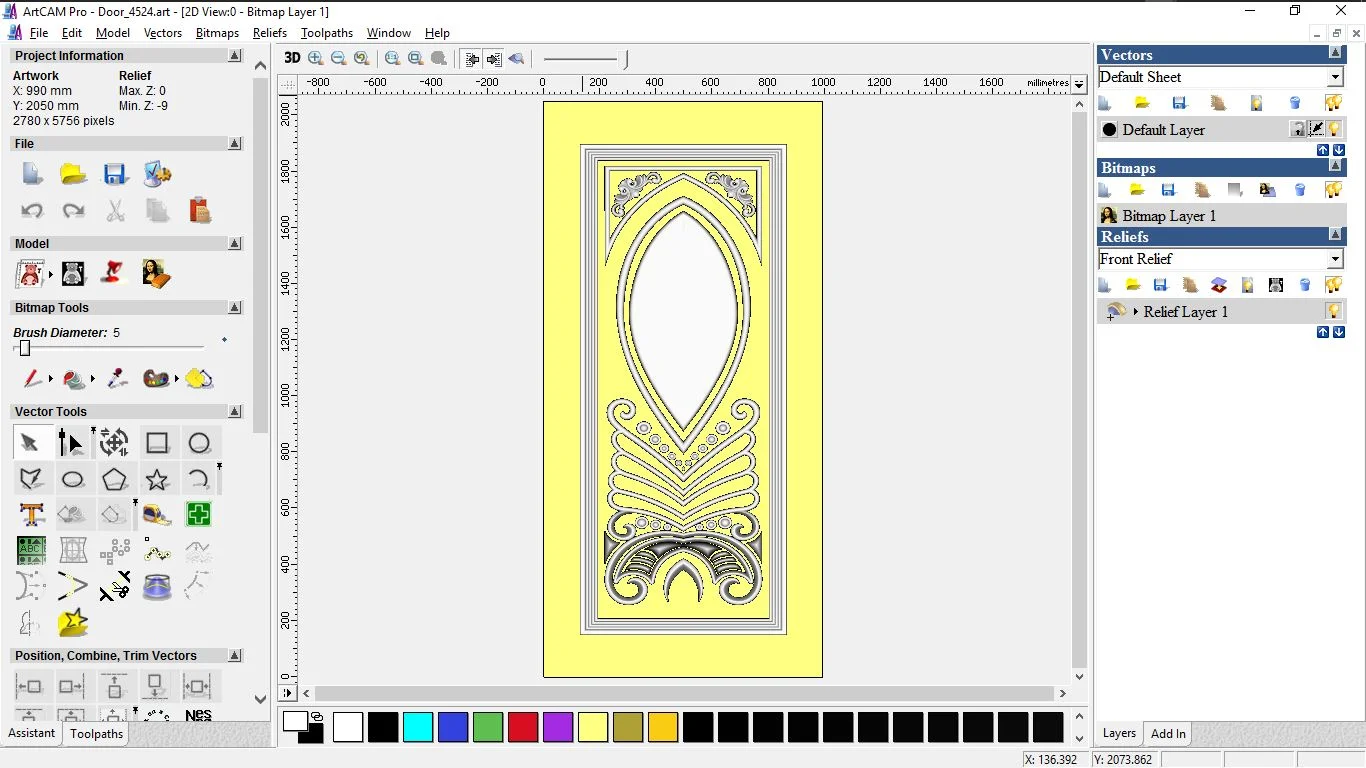
Task: Open the Default Sheet dropdown
Action: [1335, 77]
